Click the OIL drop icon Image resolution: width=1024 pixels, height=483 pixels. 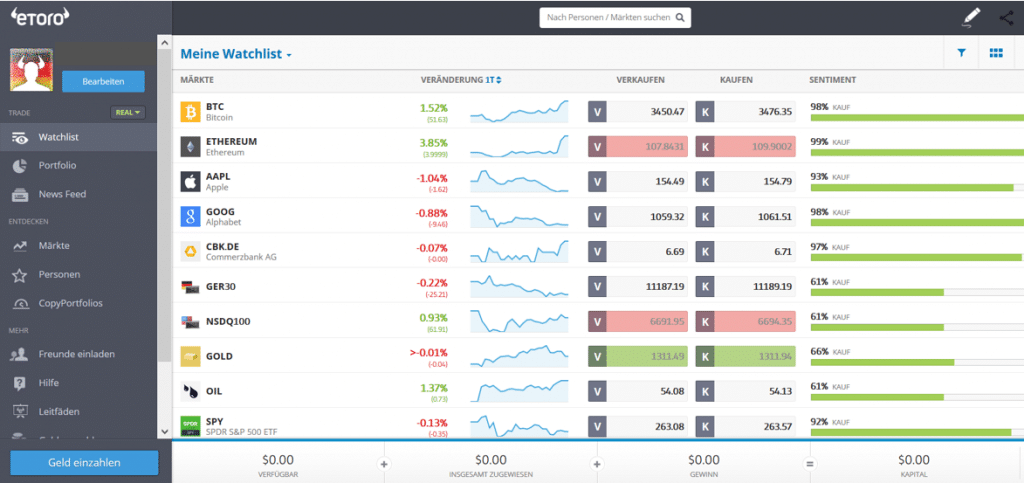189,390
